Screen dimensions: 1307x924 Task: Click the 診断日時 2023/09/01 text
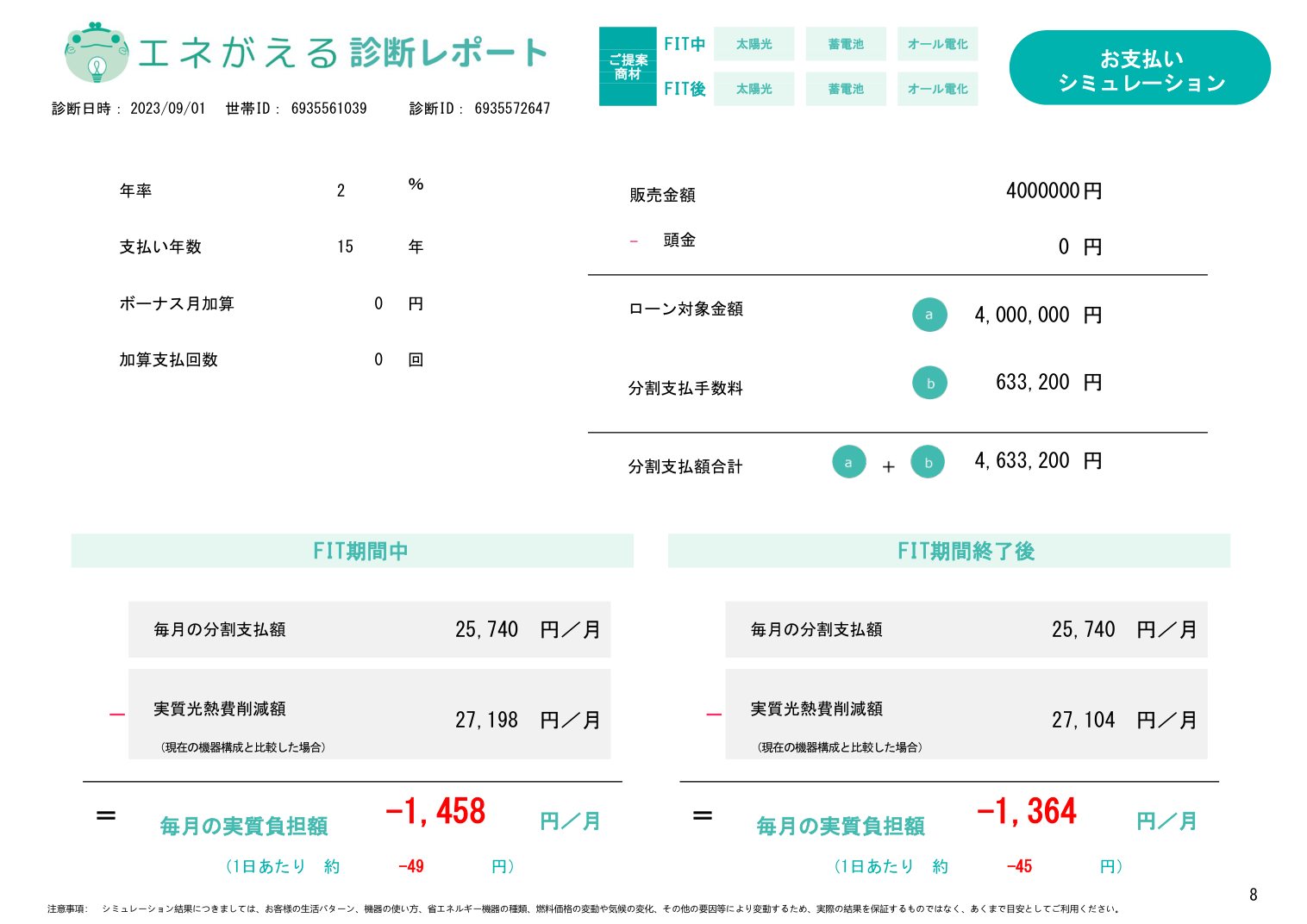coord(128,109)
